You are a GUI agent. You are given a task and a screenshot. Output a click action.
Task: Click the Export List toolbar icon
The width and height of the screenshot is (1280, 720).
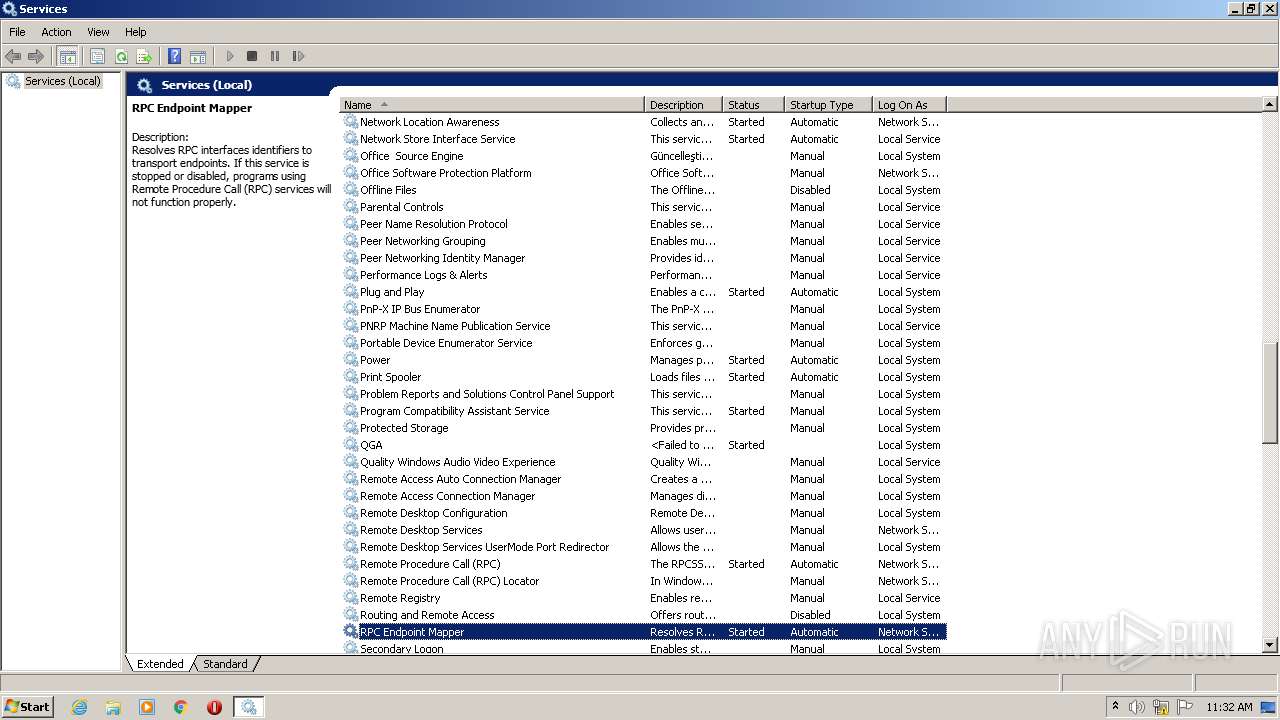(x=144, y=57)
